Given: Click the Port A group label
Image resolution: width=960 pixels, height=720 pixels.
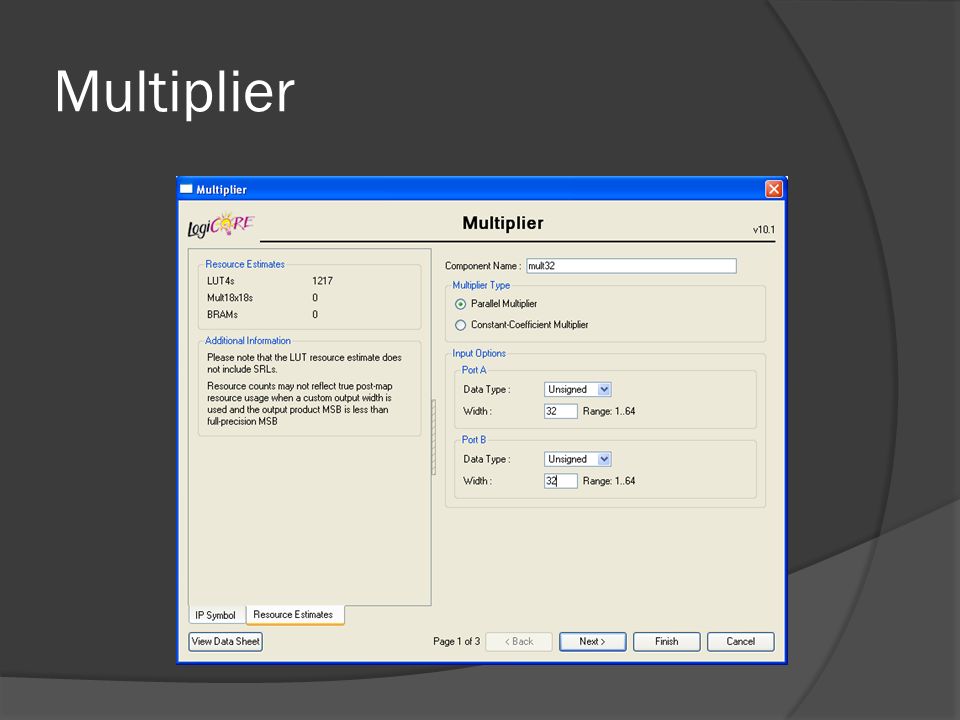Looking at the screenshot, I should click(x=474, y=370).
